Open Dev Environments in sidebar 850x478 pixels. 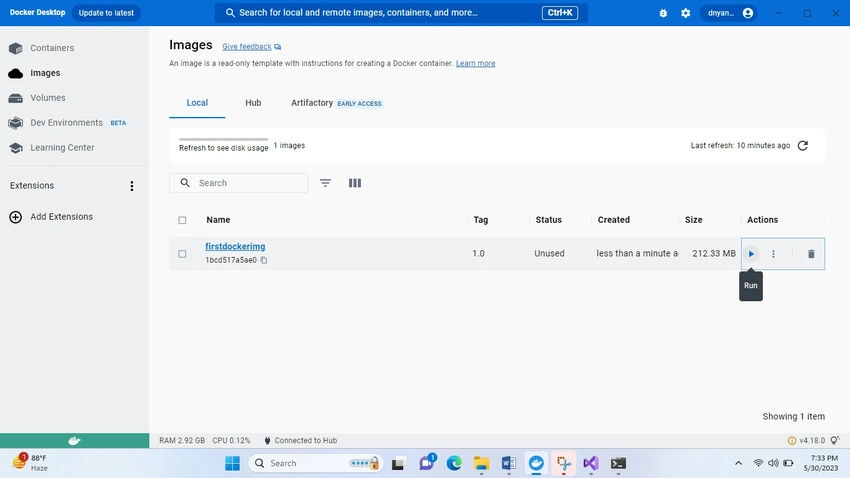click(x=68, y=123)
